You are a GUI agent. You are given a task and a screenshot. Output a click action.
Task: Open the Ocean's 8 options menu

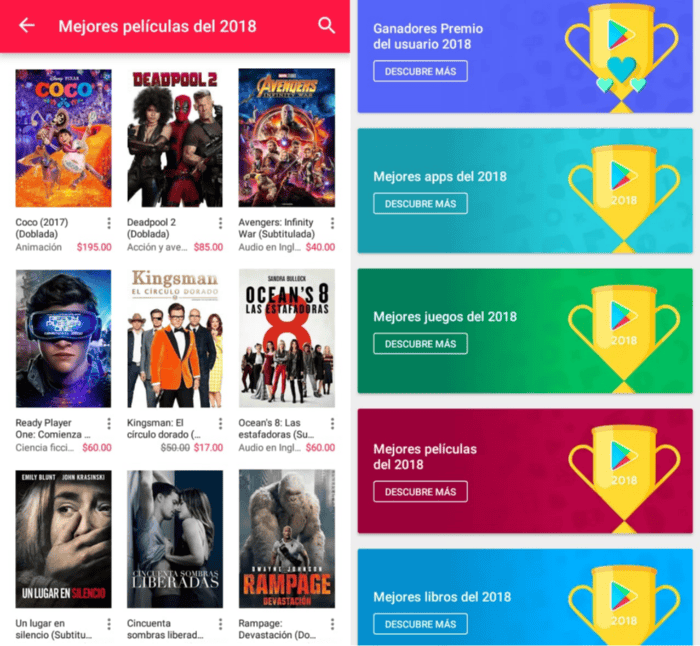click(x=332, y=424)
